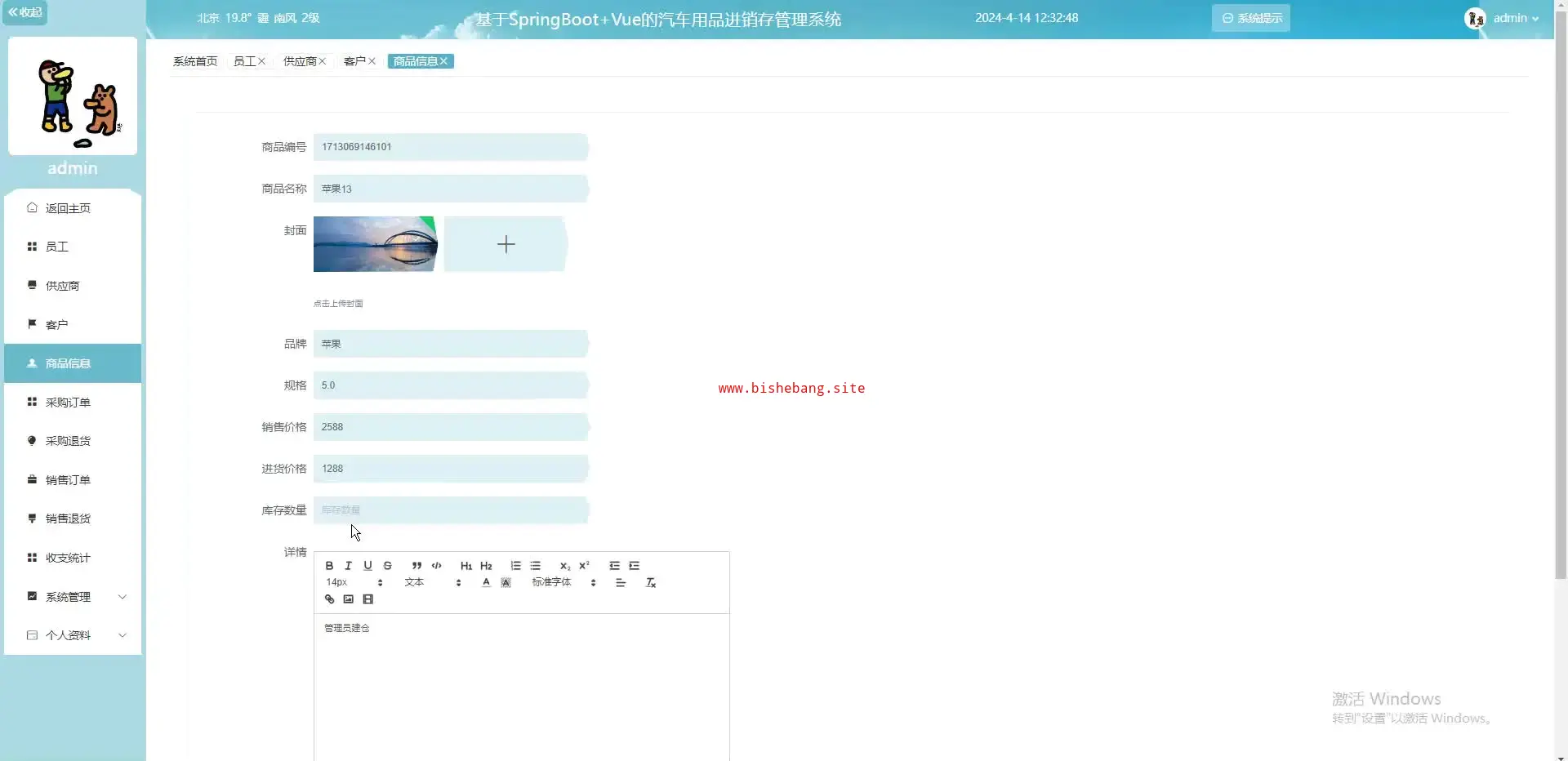Viewport: 1568px width, 761px height.
Task: Open 采购订单 in the sidebar
Action: point(73,403)
